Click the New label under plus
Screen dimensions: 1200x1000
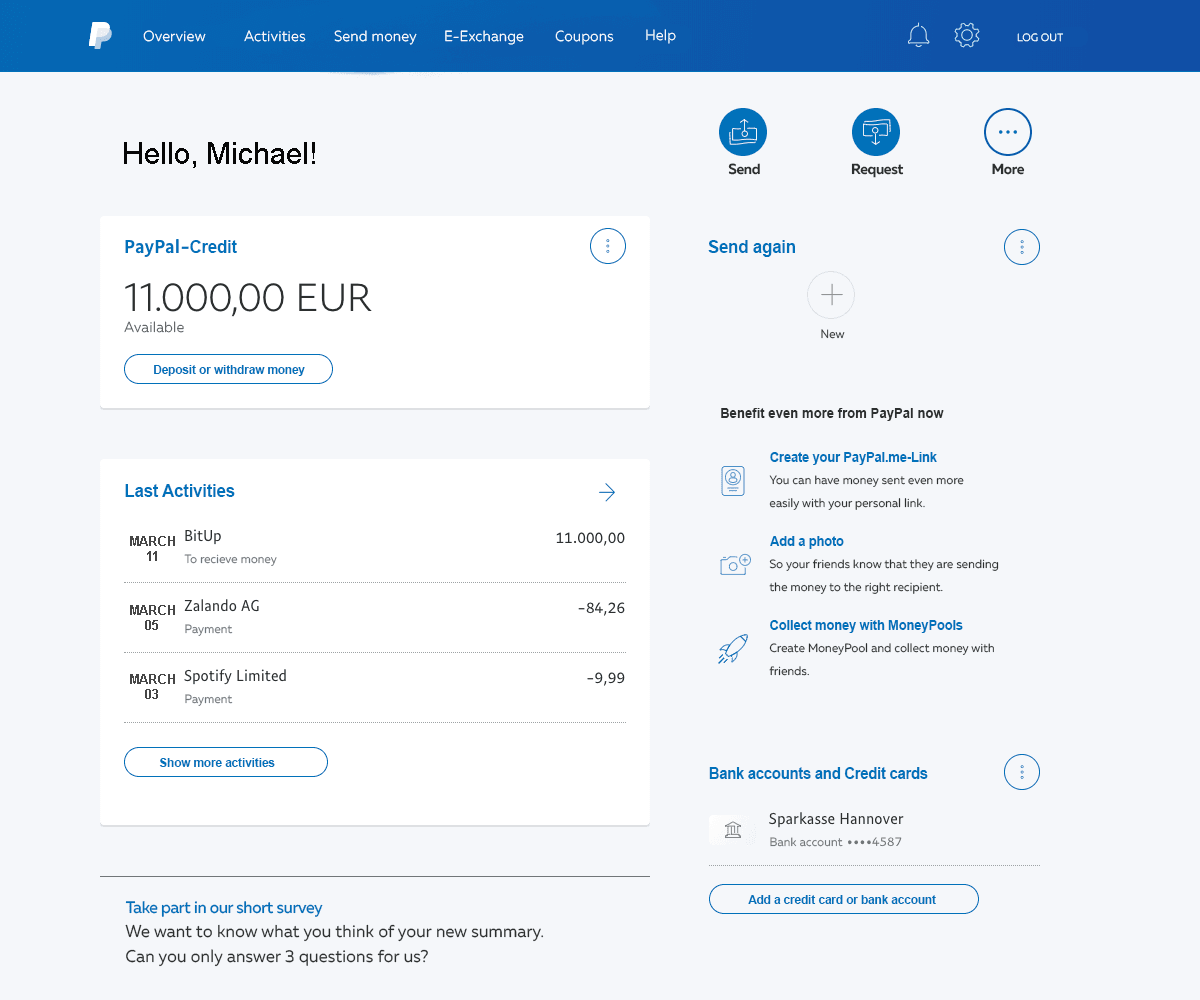coord(832,334)
